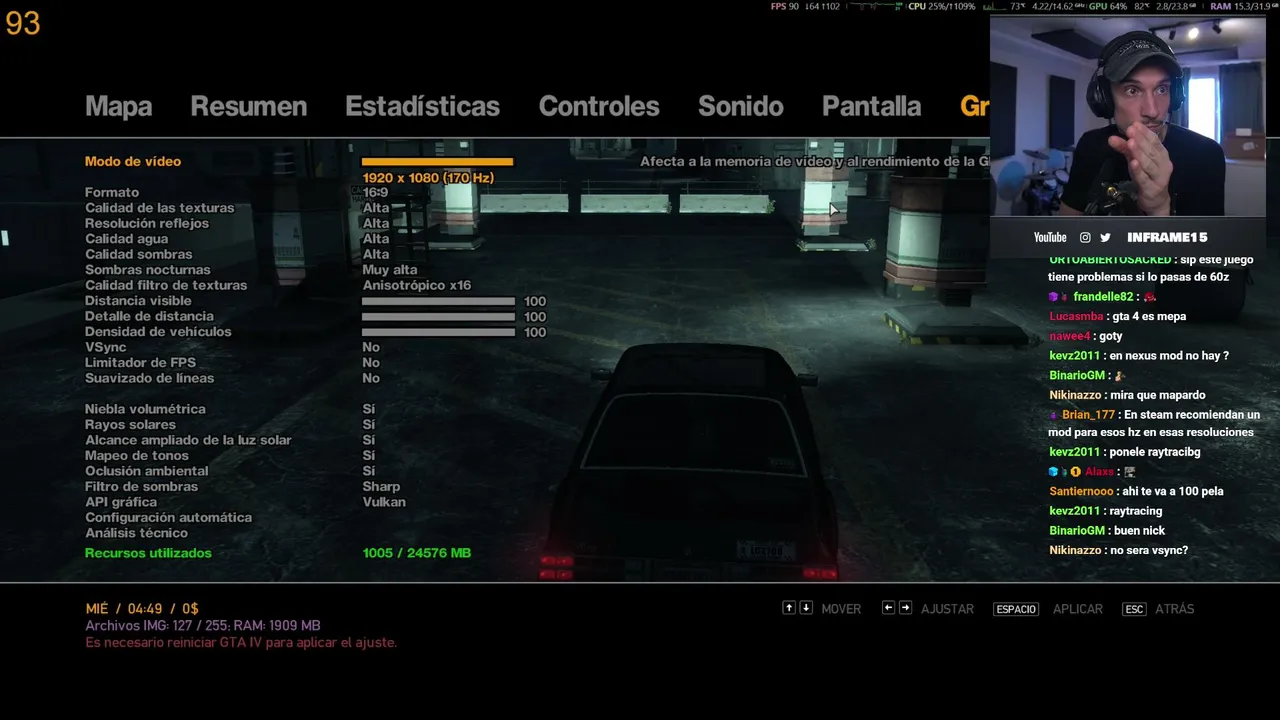Toggle the VSync setting value

coord(371,347)
